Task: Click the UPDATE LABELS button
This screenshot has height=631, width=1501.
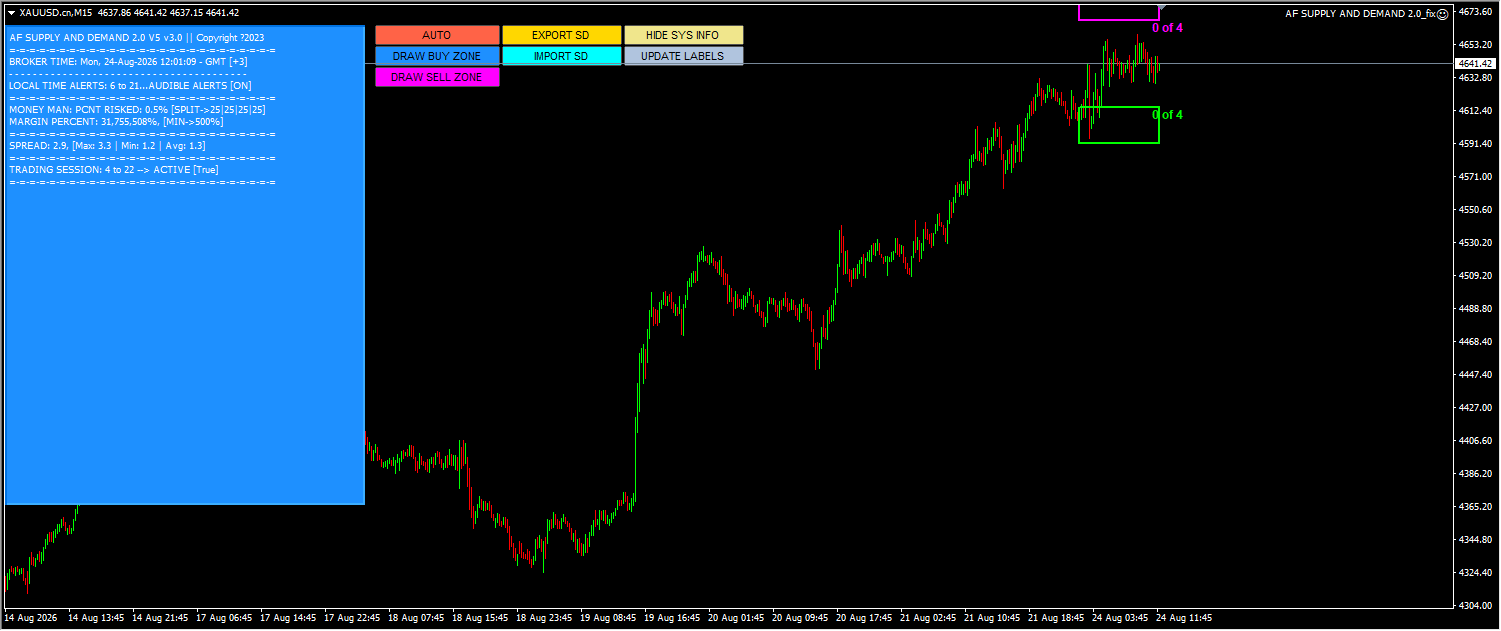Action: point(683,56)
